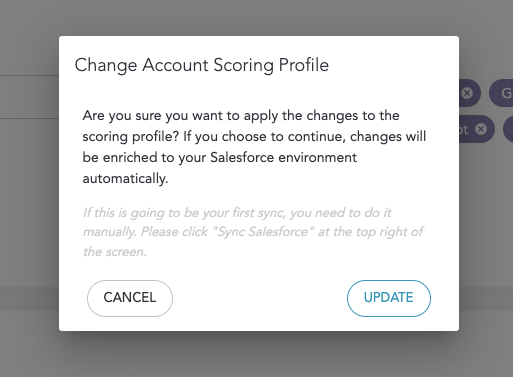Click the "Are you sure" confirmation paragraph
Screen dimensions: 513x377
254,147
